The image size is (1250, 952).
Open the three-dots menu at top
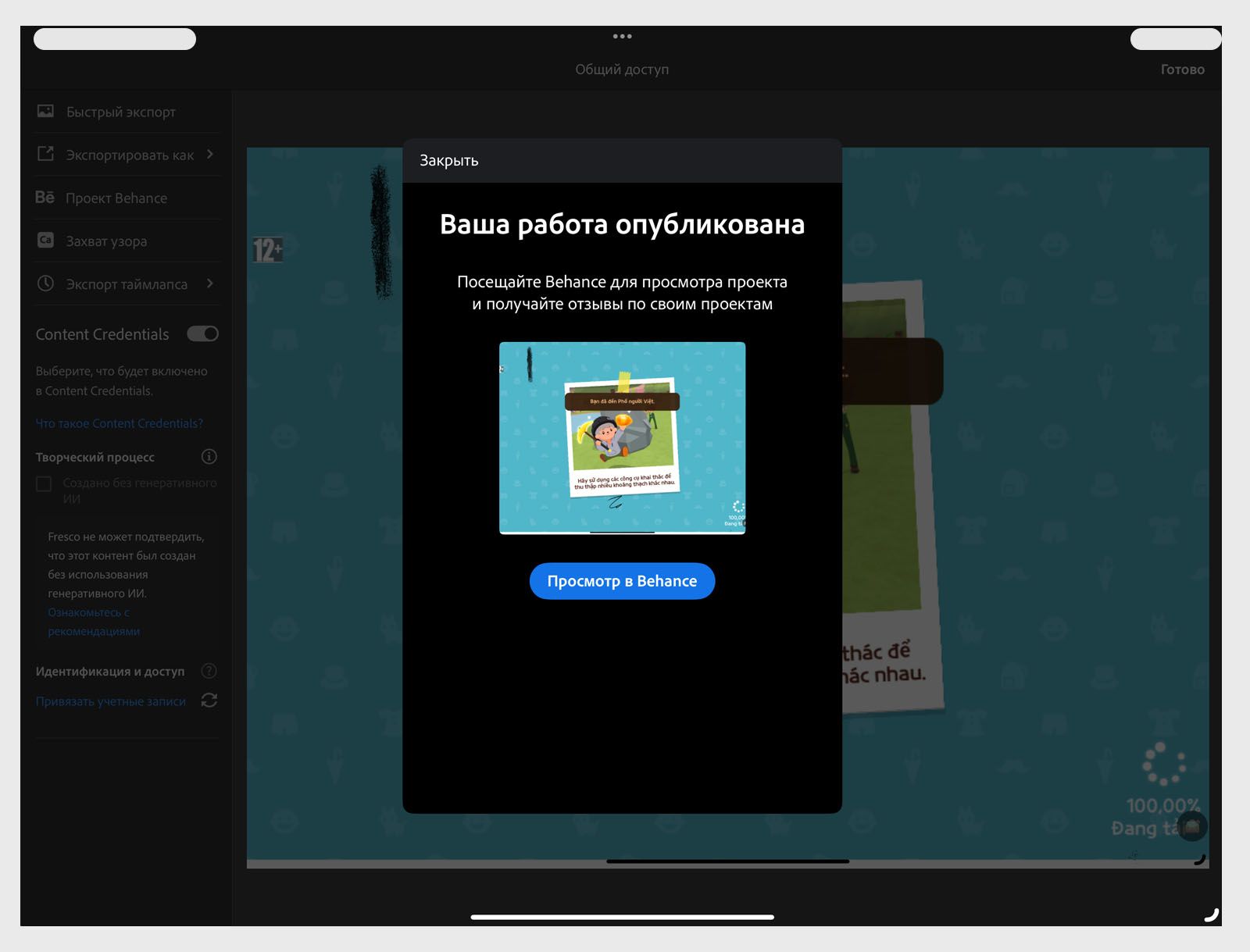[623, 37]
